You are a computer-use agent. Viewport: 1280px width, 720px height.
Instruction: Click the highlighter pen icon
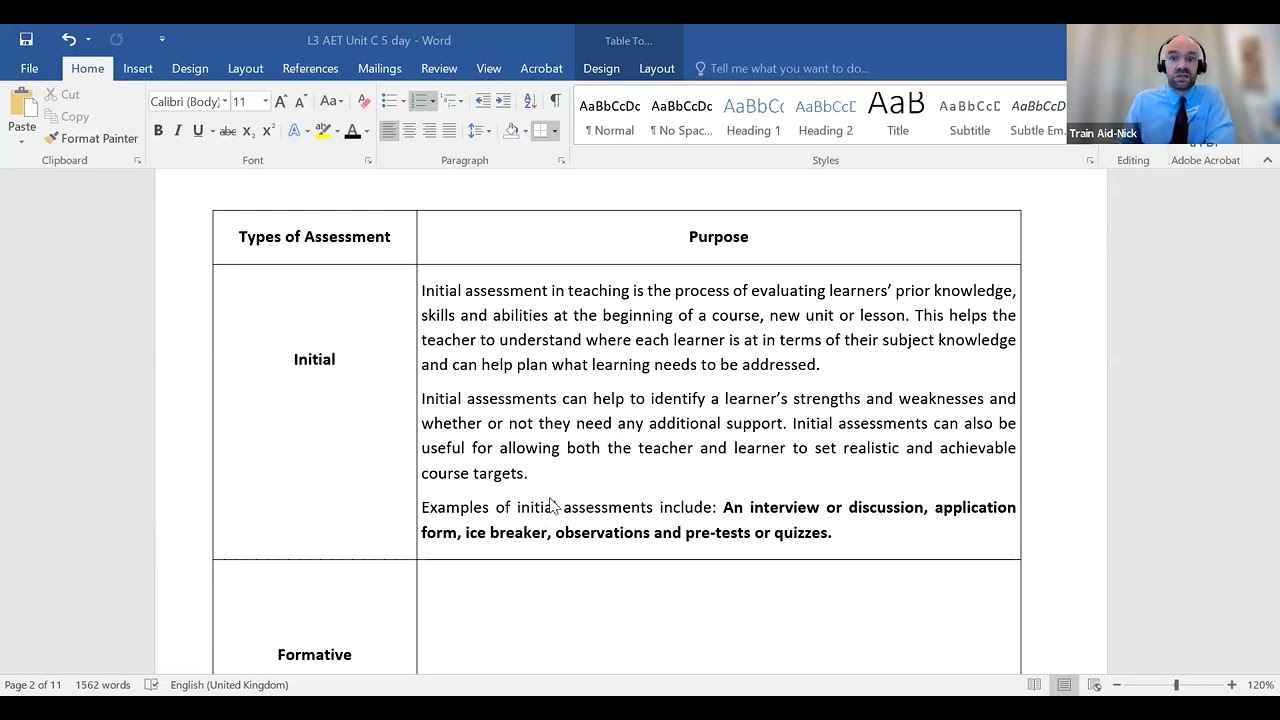(322, 131)
